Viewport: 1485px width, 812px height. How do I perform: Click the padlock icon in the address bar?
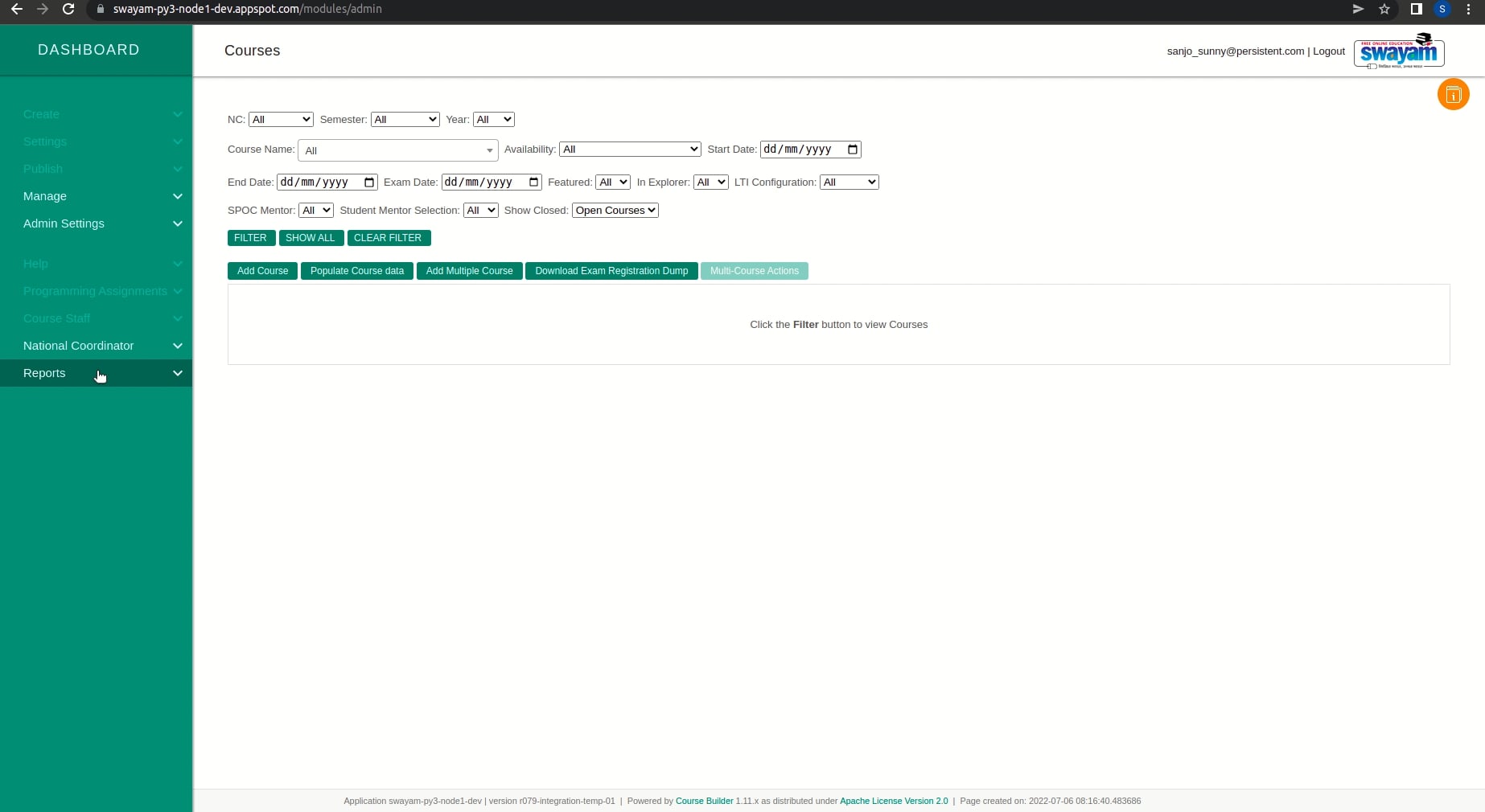coord(100,10)
